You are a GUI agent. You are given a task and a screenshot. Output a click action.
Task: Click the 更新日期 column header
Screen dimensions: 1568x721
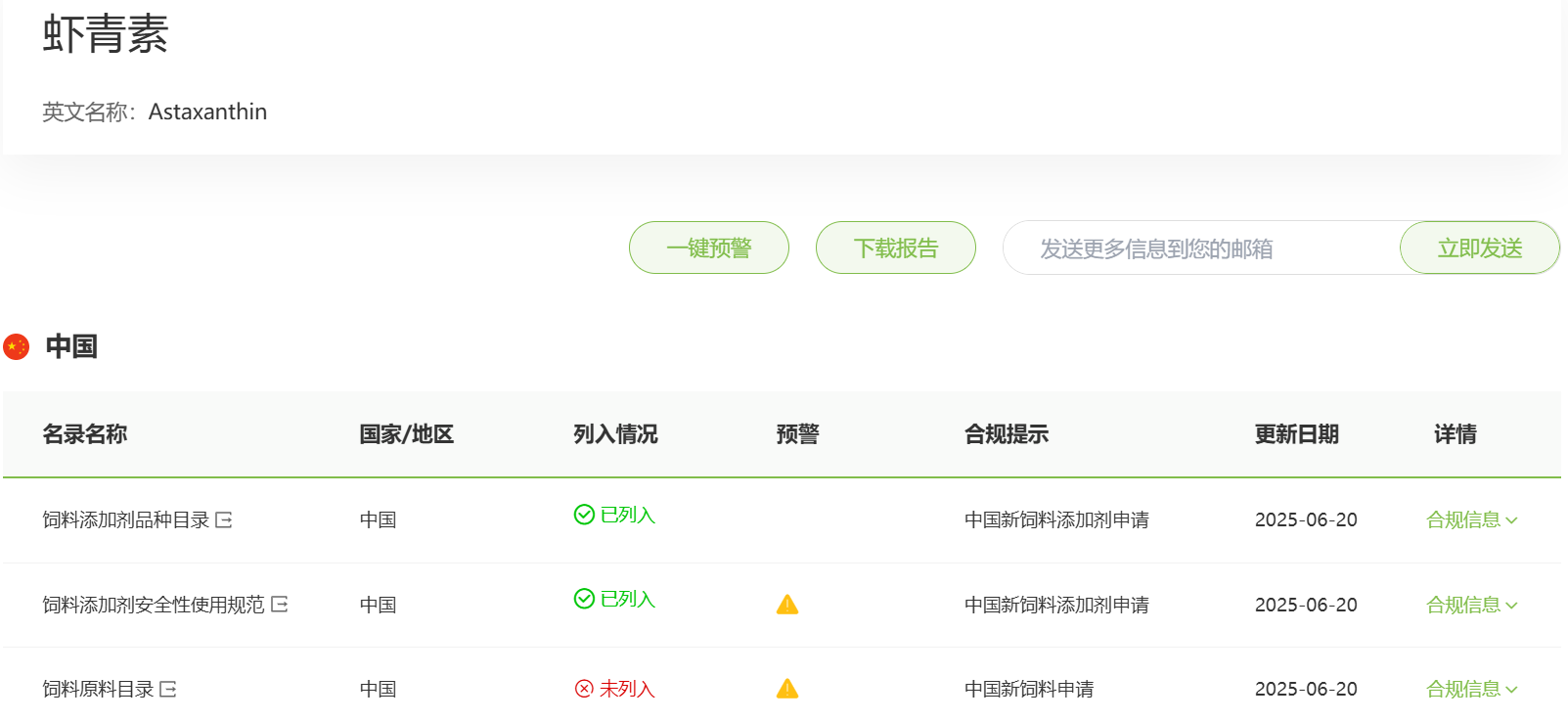pyautogui.click(x=1296, y=434)
